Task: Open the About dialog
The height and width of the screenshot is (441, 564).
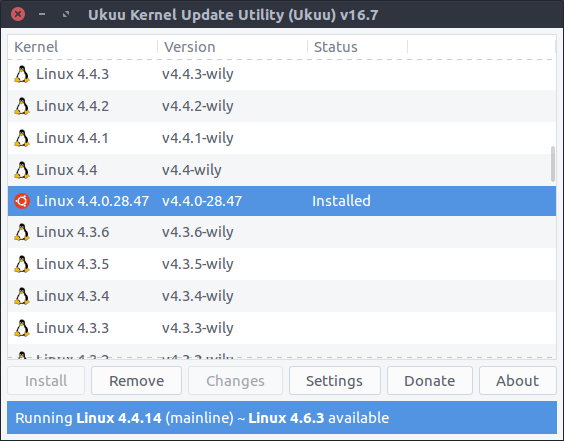Action: (518, 381)
